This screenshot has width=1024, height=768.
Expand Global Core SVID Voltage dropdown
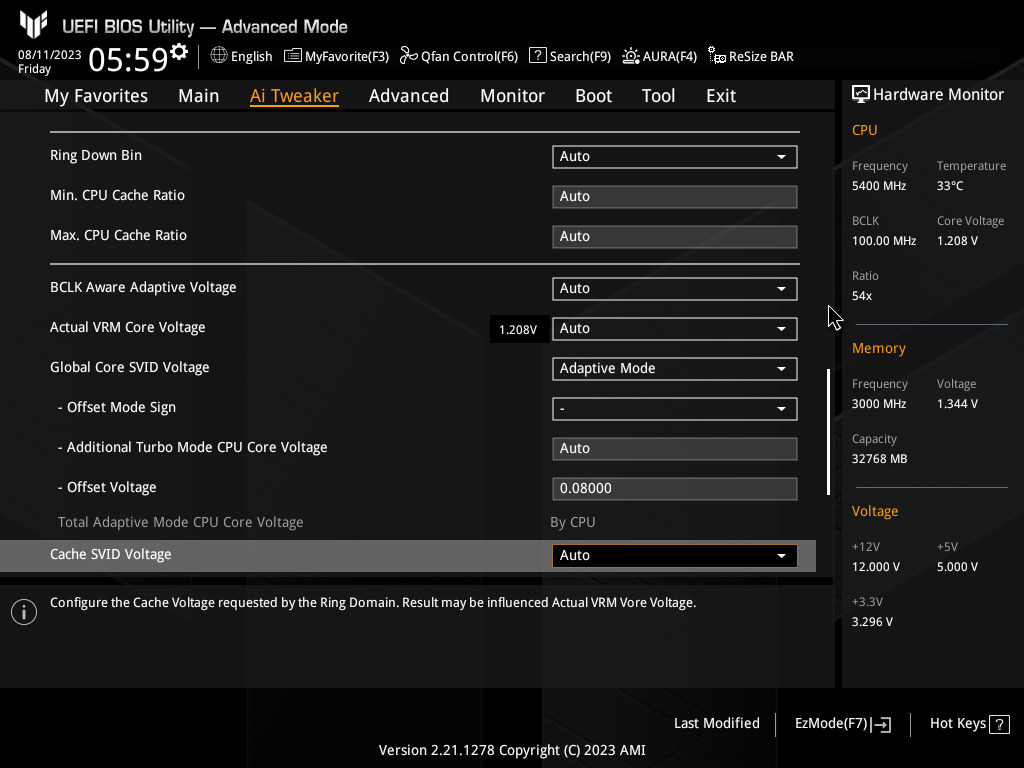tap(675, 368)
